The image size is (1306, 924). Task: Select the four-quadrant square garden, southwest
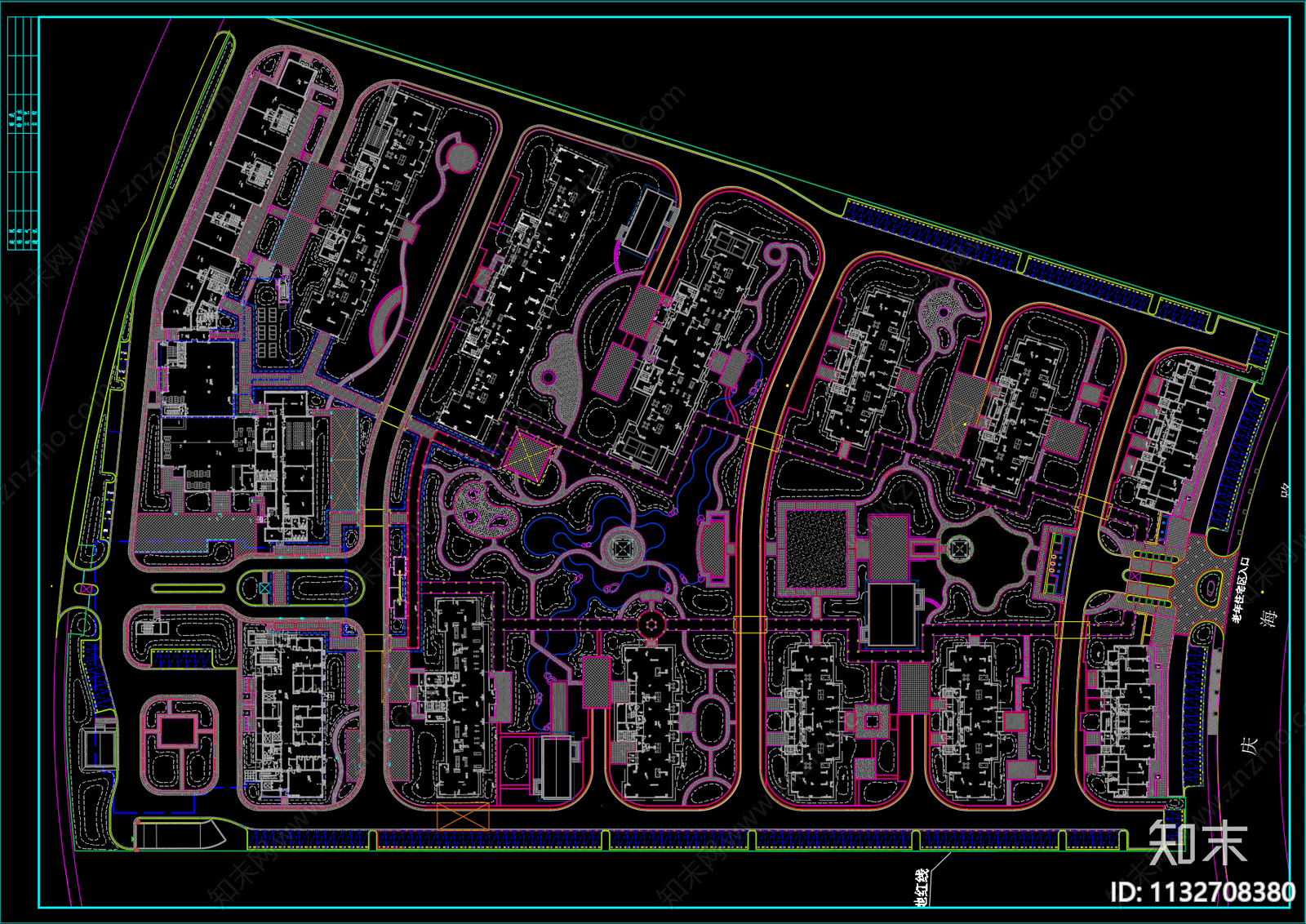coord(178,744)
